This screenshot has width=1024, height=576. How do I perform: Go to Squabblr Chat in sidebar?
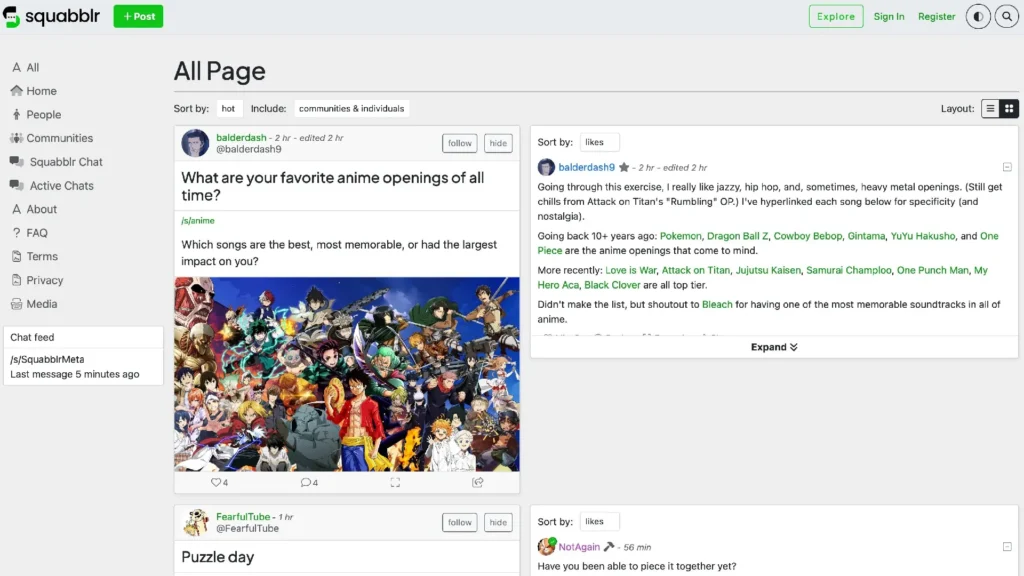(x=66, y=162)
